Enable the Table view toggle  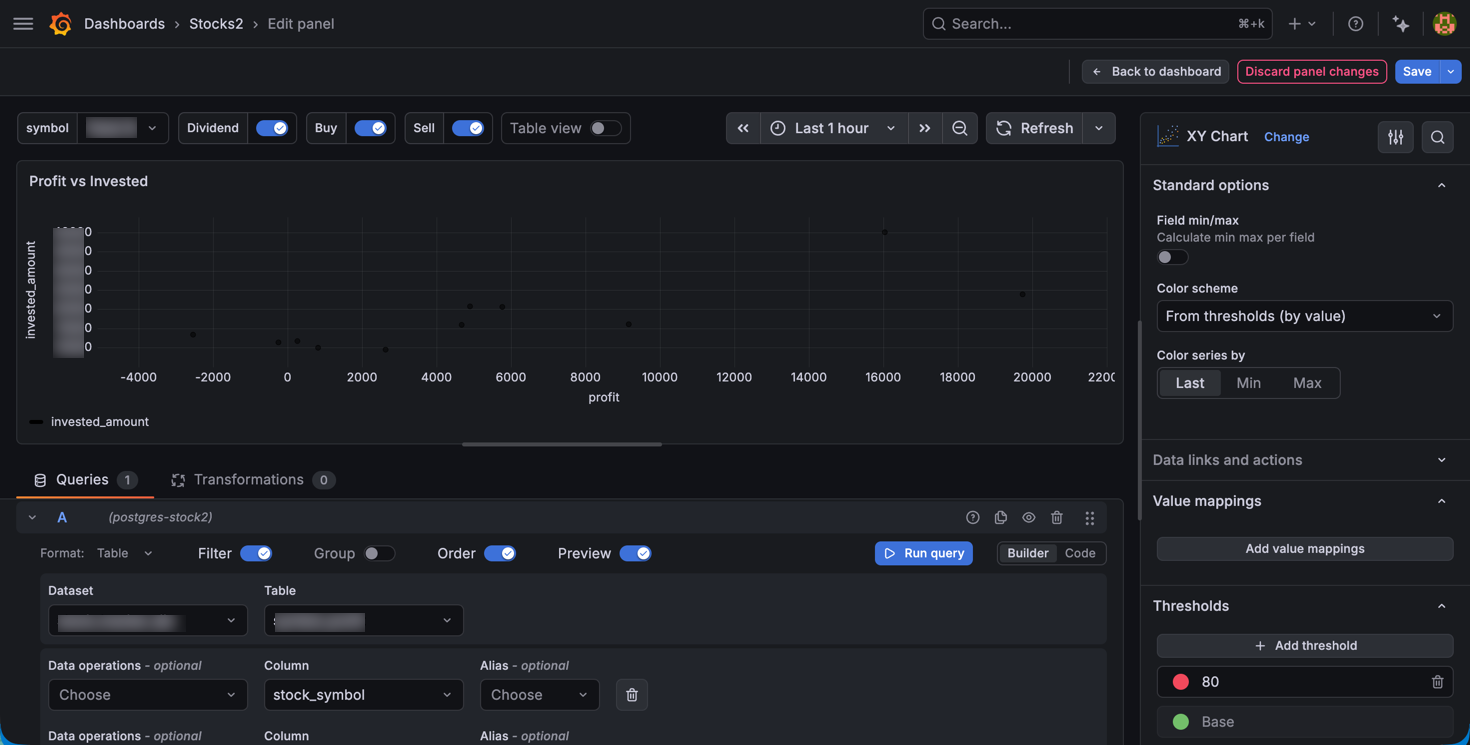605,128
